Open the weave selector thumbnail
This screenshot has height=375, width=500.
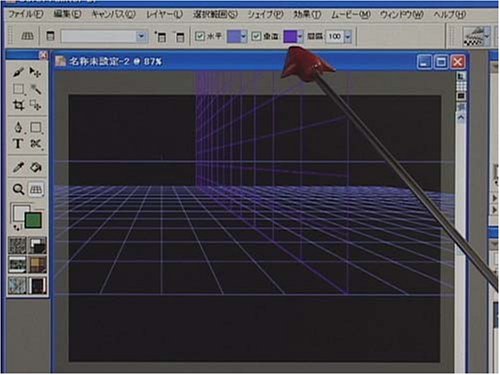pos(37,265)
